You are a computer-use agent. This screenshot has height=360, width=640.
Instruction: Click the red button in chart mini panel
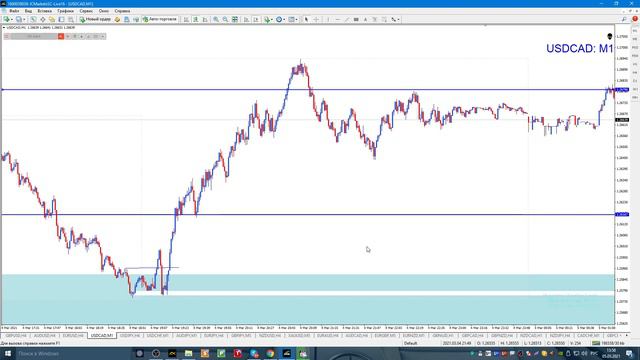point(60,36)
